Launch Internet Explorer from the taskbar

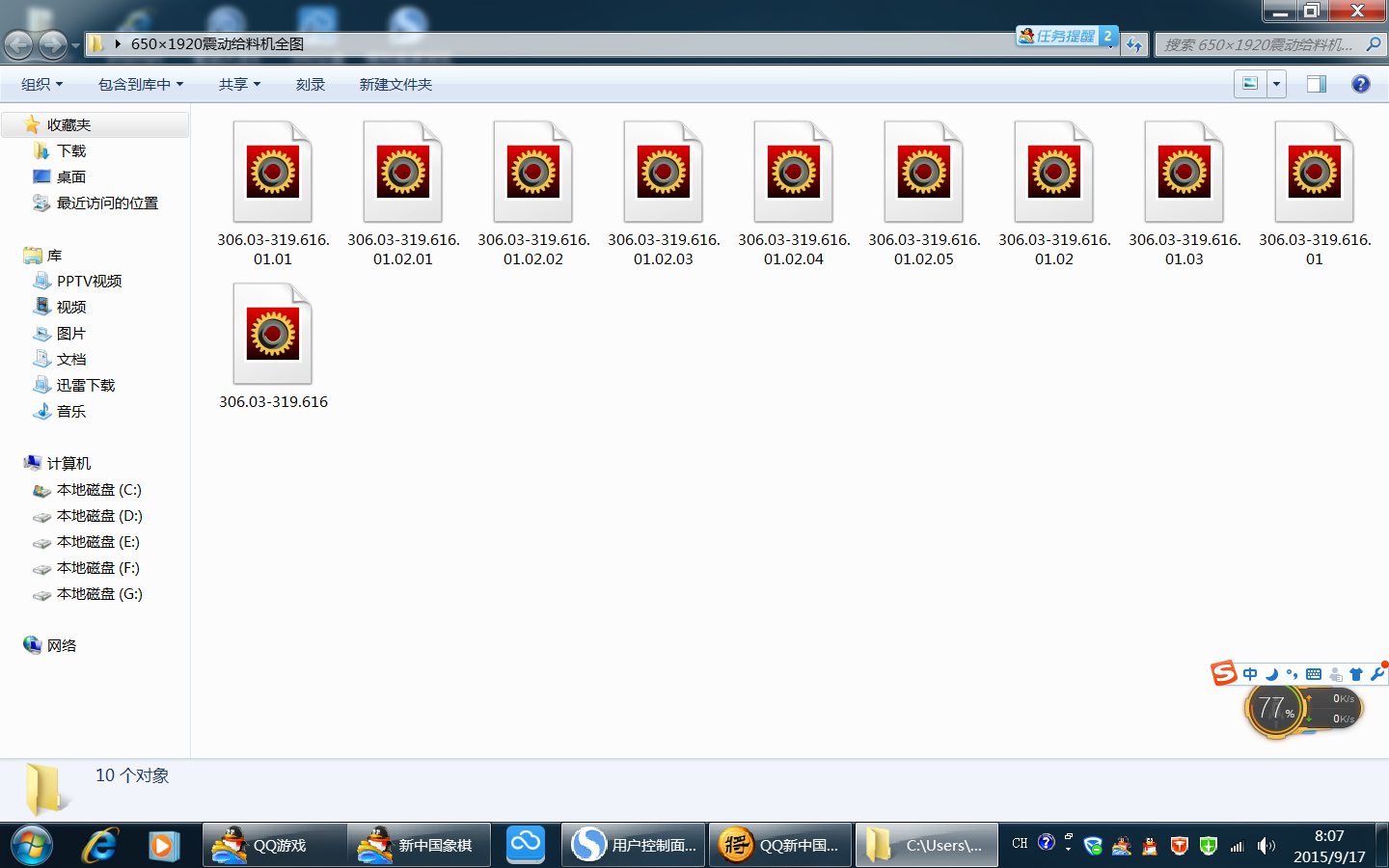99,846
